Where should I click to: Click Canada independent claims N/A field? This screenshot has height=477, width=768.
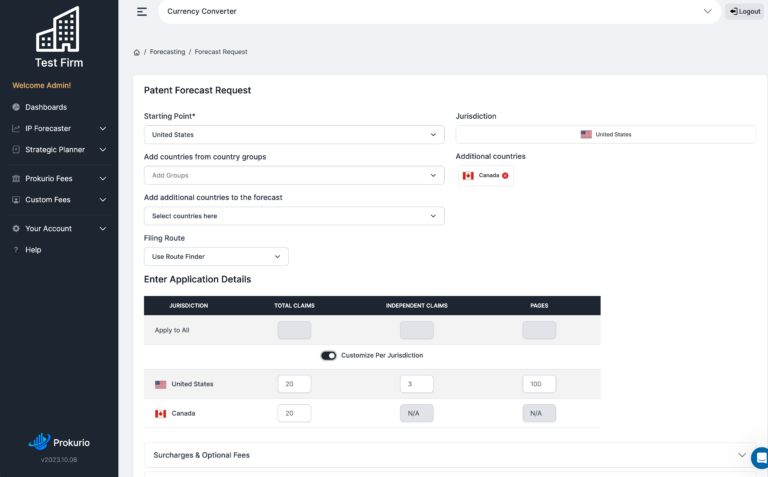tap(417, 413)
